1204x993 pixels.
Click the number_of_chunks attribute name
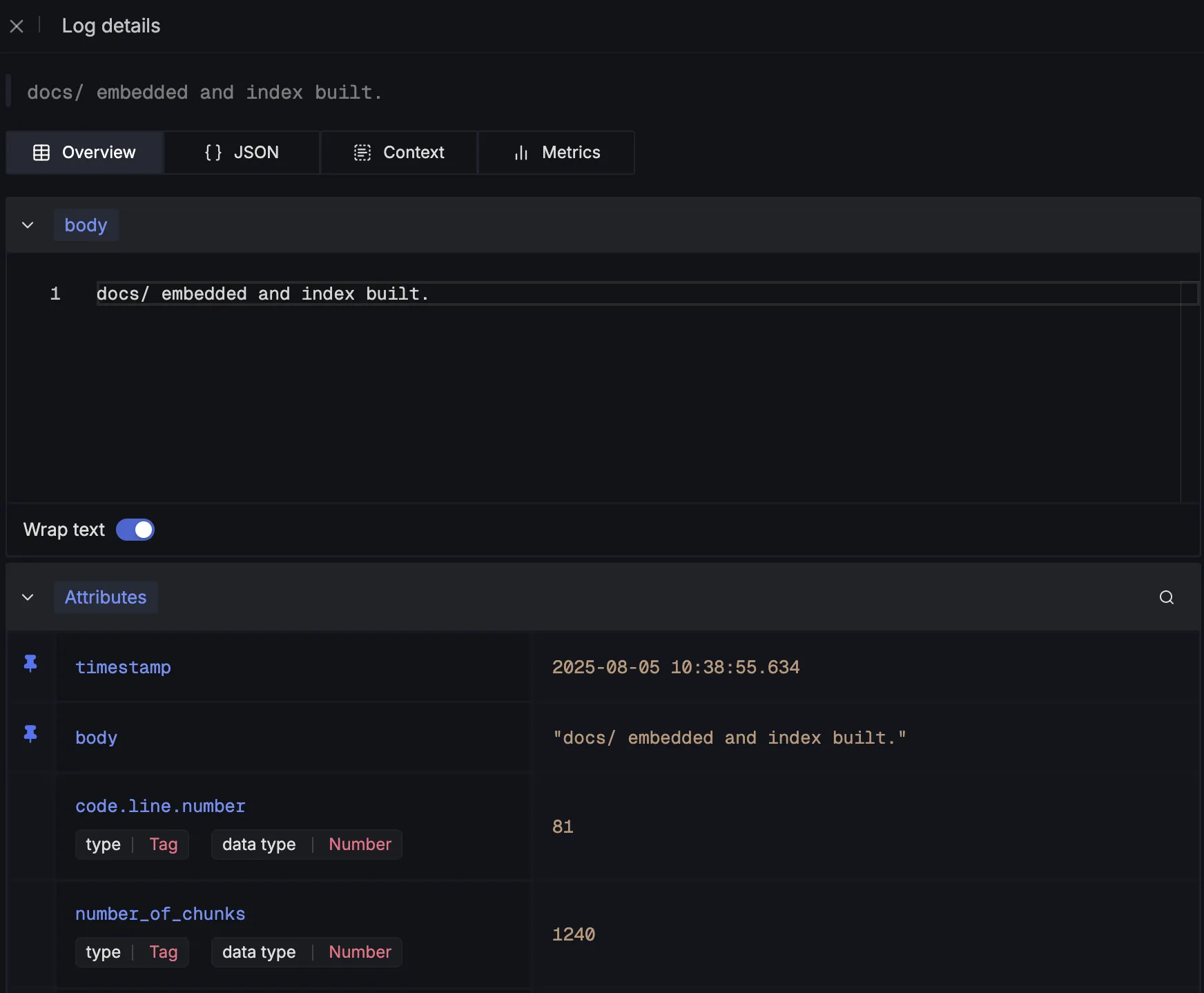point(160,914)
